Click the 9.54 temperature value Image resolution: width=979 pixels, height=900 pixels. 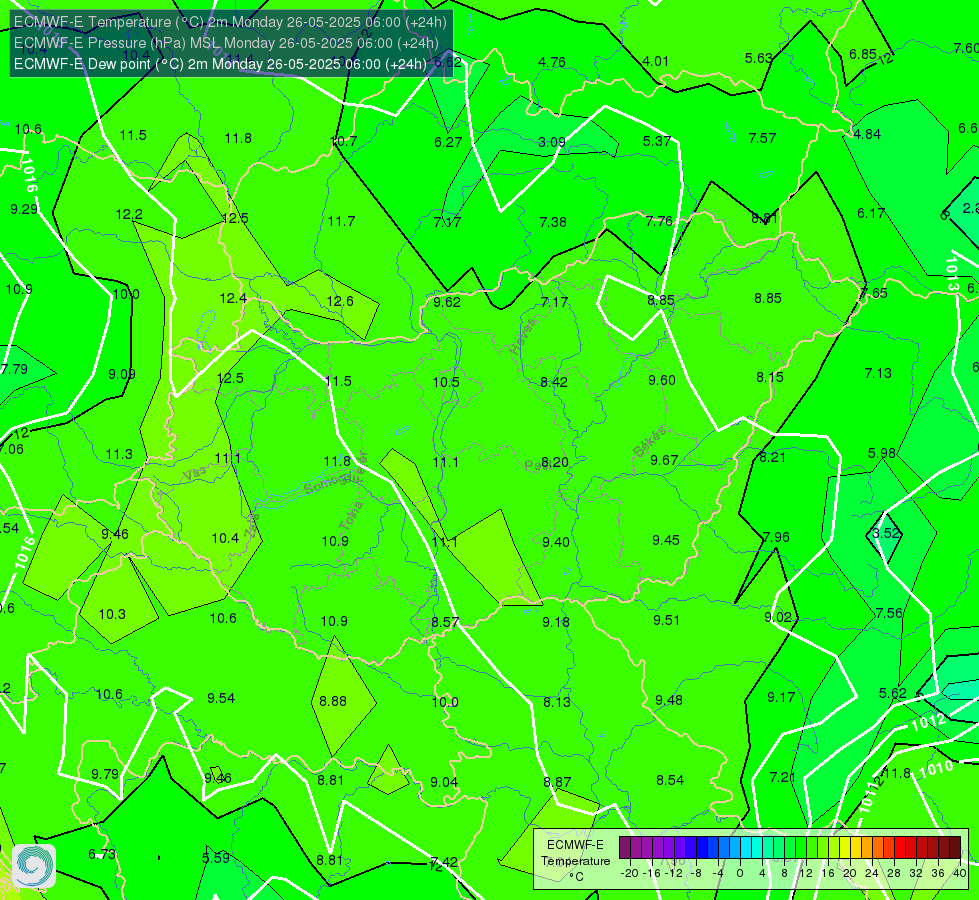(x=221, y=698)
